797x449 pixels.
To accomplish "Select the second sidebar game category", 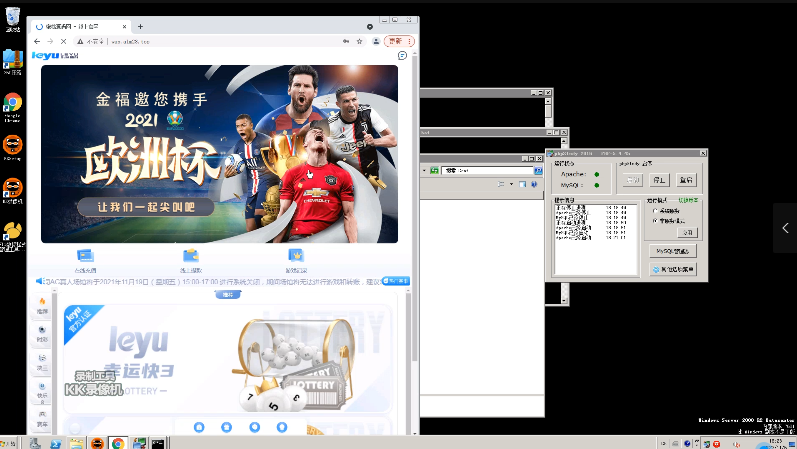I will (x=42, y=334).
